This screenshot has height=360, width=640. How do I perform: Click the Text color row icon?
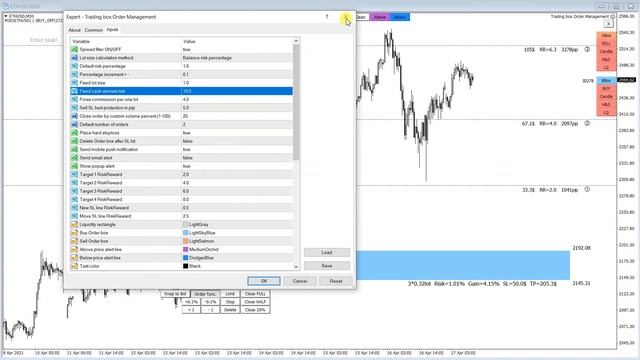coord(74,266)
